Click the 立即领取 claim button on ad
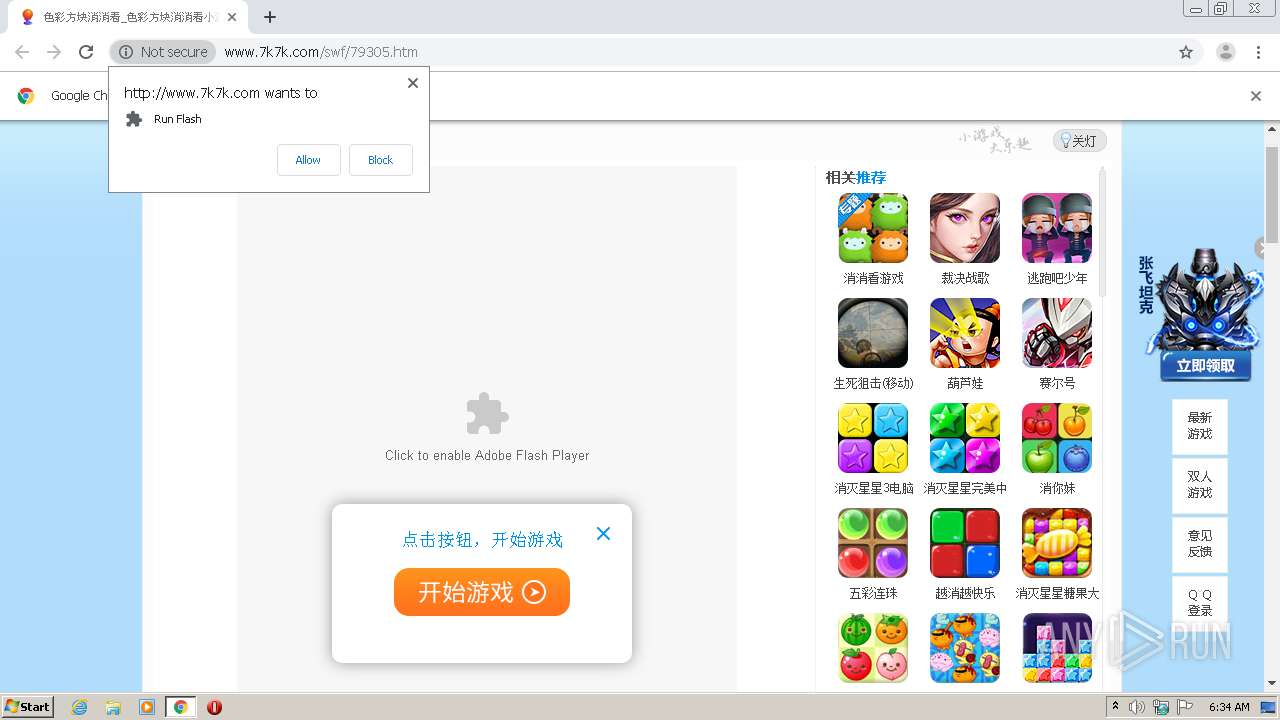The width and height of the screenshot is (1280, 720). [1205, 366]
